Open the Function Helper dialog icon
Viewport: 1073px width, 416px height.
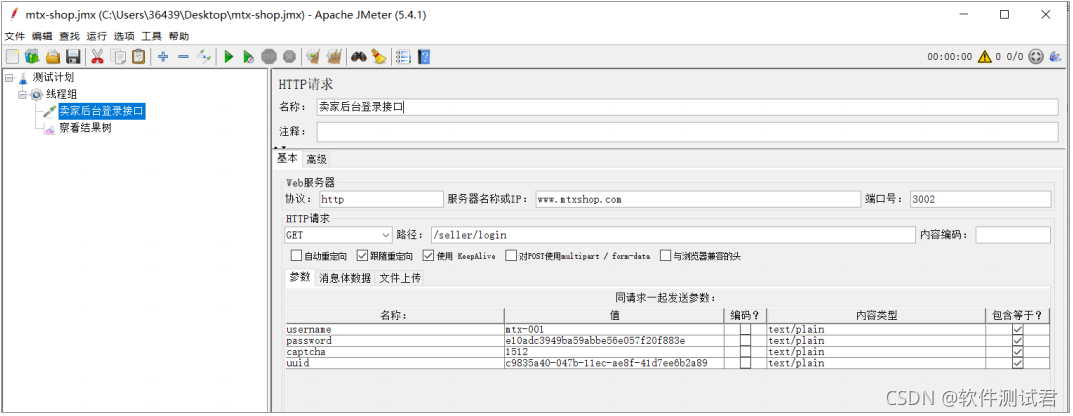404,57
